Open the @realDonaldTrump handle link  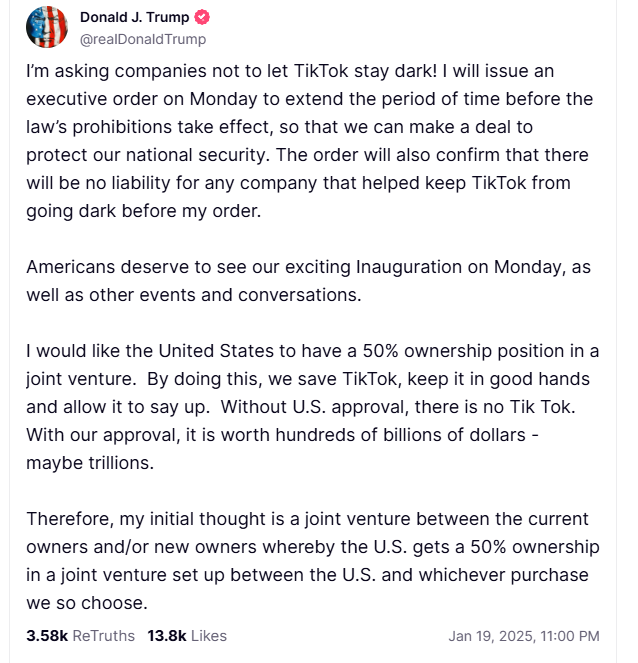click(142, 39)
